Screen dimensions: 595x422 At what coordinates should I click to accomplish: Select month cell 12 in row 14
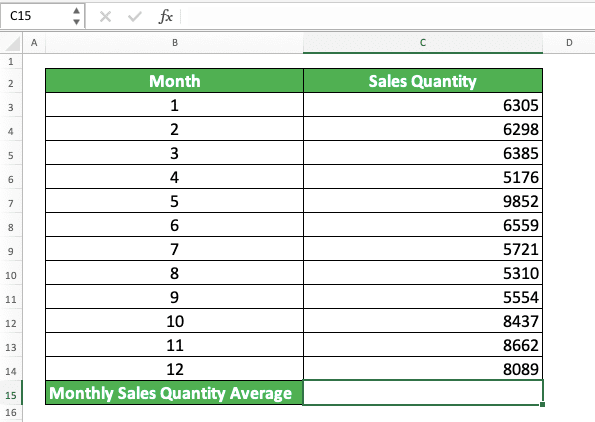coord(175,369)
